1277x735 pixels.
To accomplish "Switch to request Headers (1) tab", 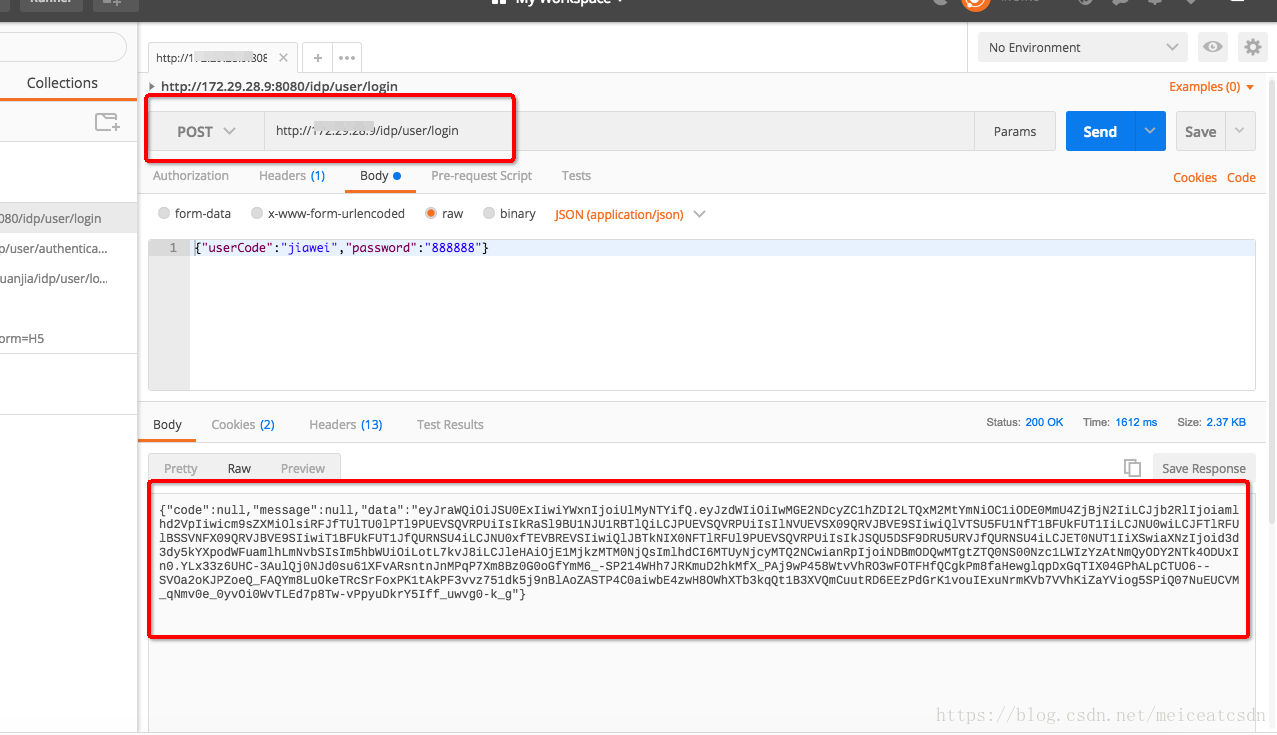I will click(x=292, y=175).
